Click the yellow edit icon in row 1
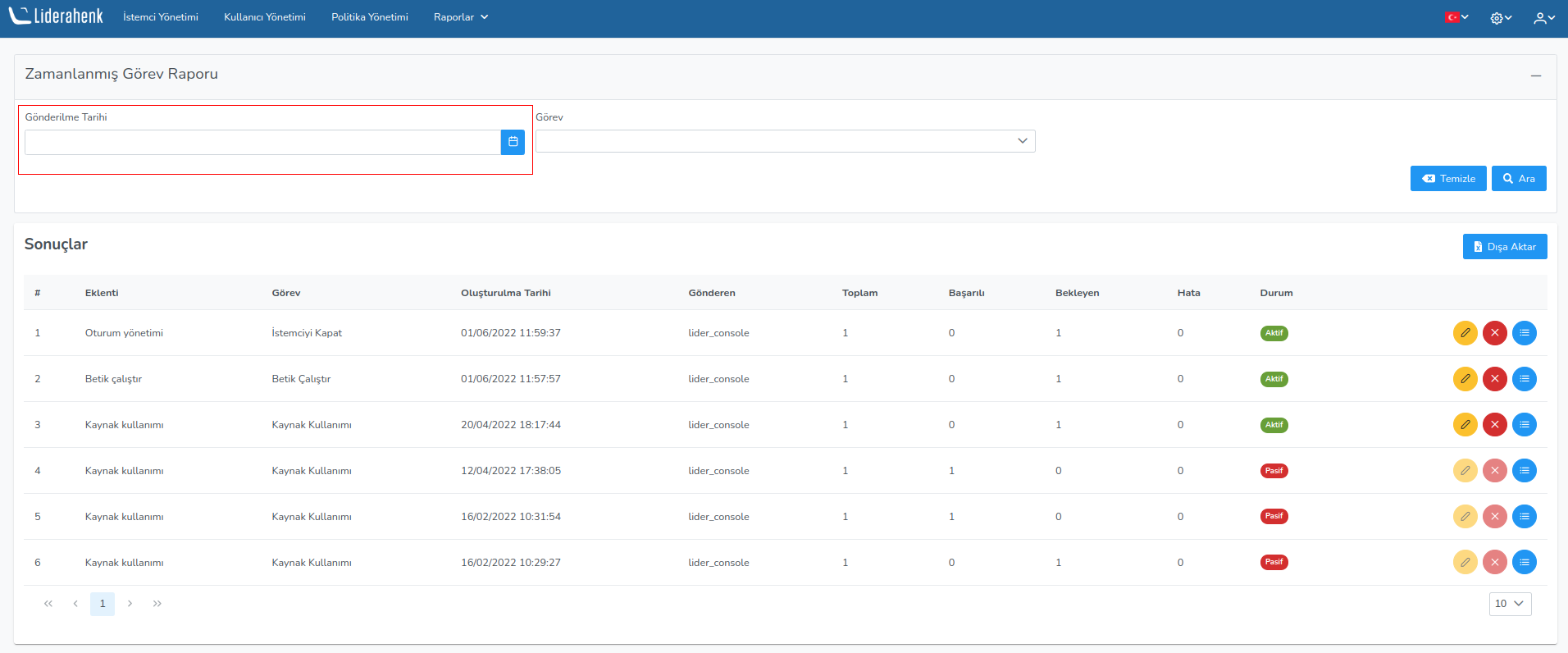Viewport: 1568px width, 653px height. point(1465,333)
